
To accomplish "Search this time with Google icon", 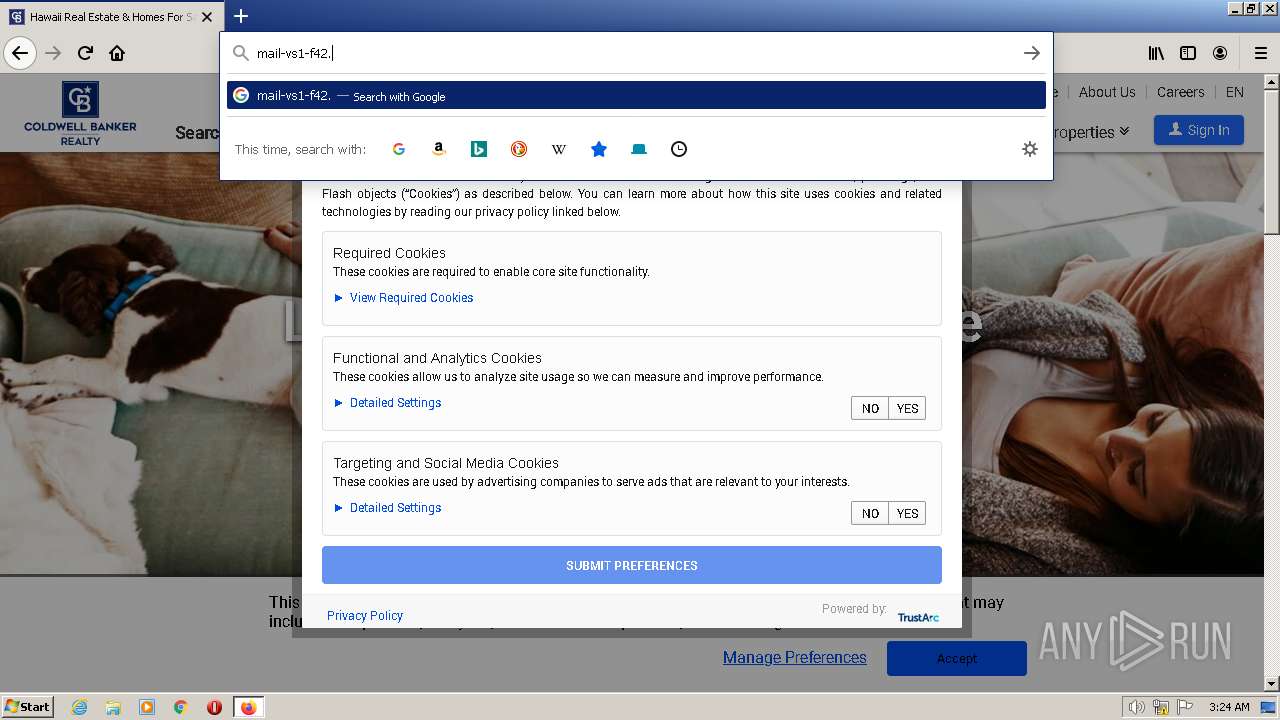I will [399, 149].
